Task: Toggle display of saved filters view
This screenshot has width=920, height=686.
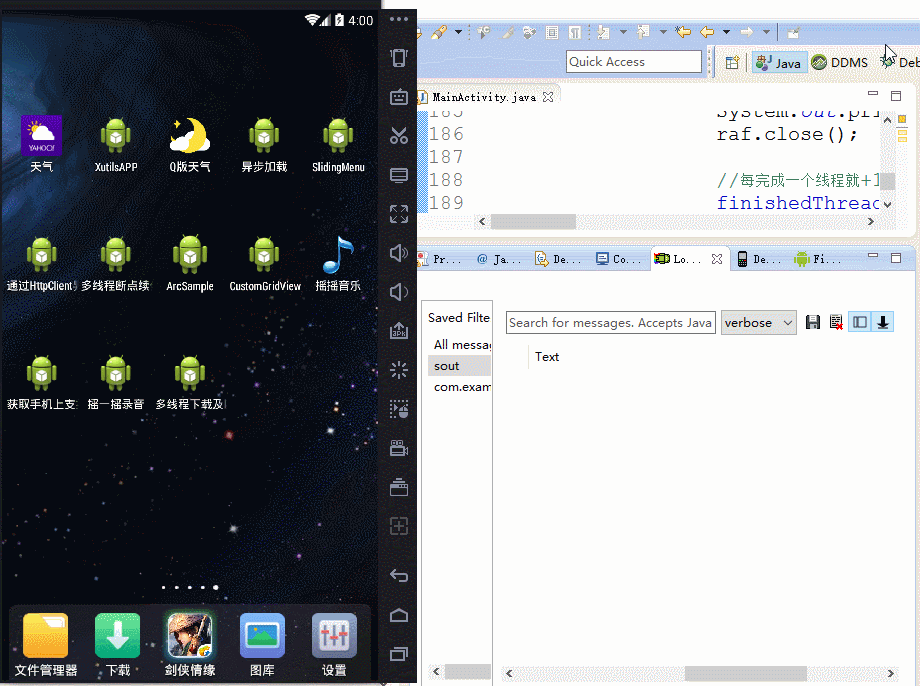Action: coord(860,322)
